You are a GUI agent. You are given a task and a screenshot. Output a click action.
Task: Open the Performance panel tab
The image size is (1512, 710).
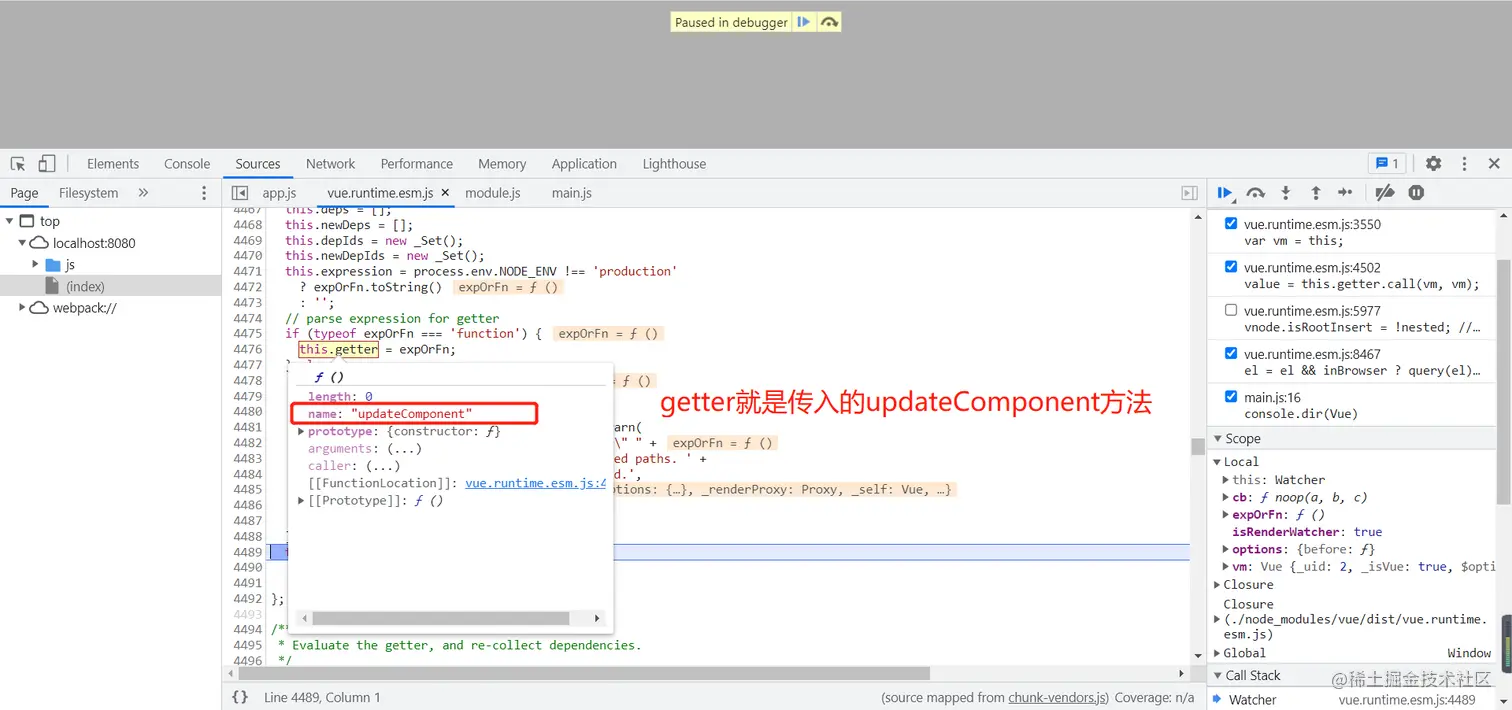[x=417, y=164]
